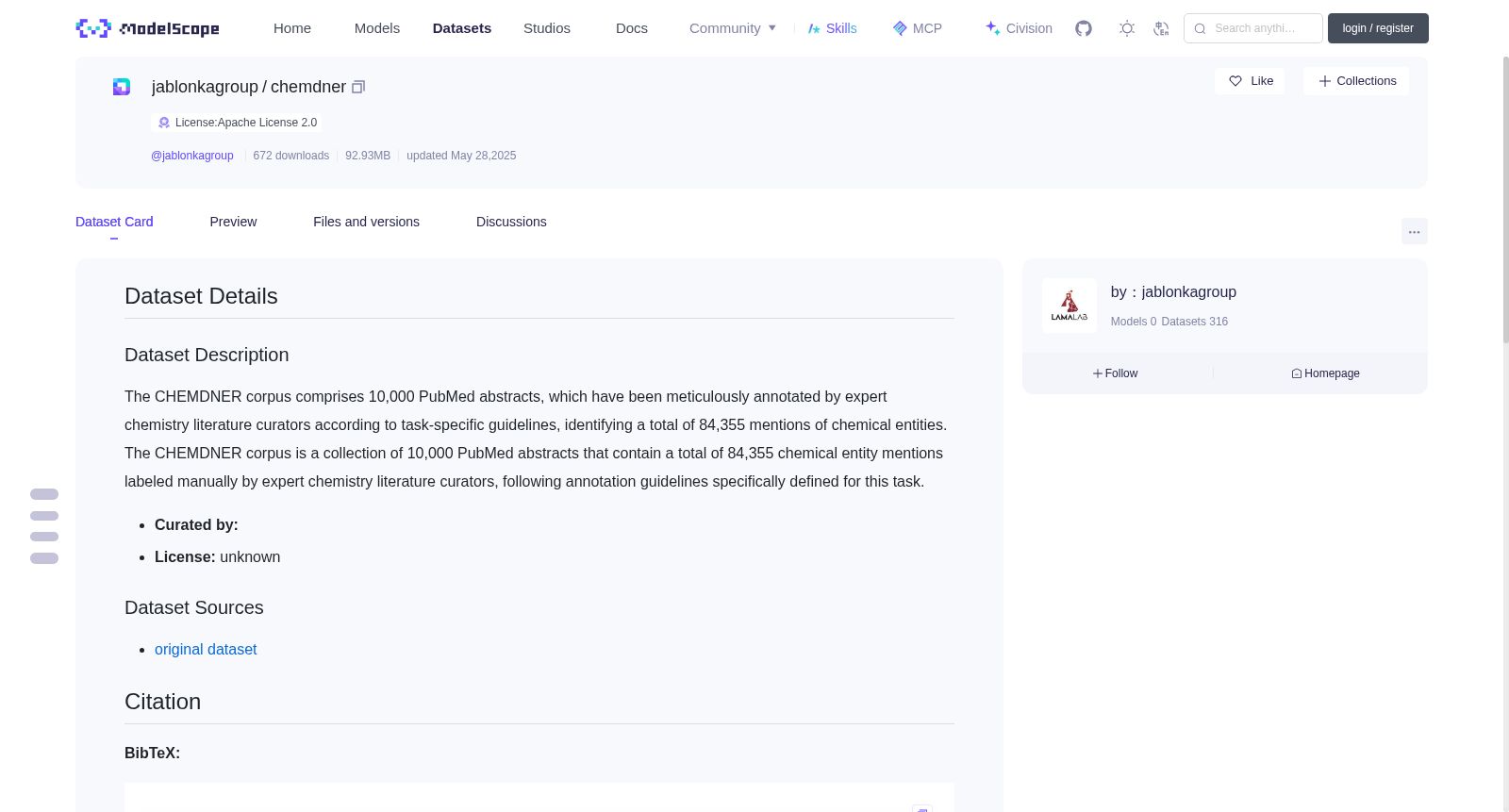1509x812 pixels.
Task: Click the Dataset Details heading
Action: click(201, 296)
